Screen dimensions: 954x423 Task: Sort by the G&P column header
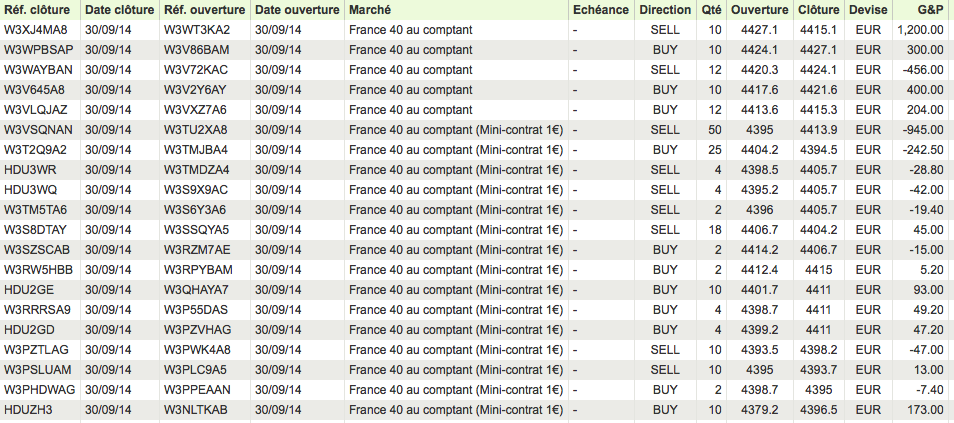point(929,9)
